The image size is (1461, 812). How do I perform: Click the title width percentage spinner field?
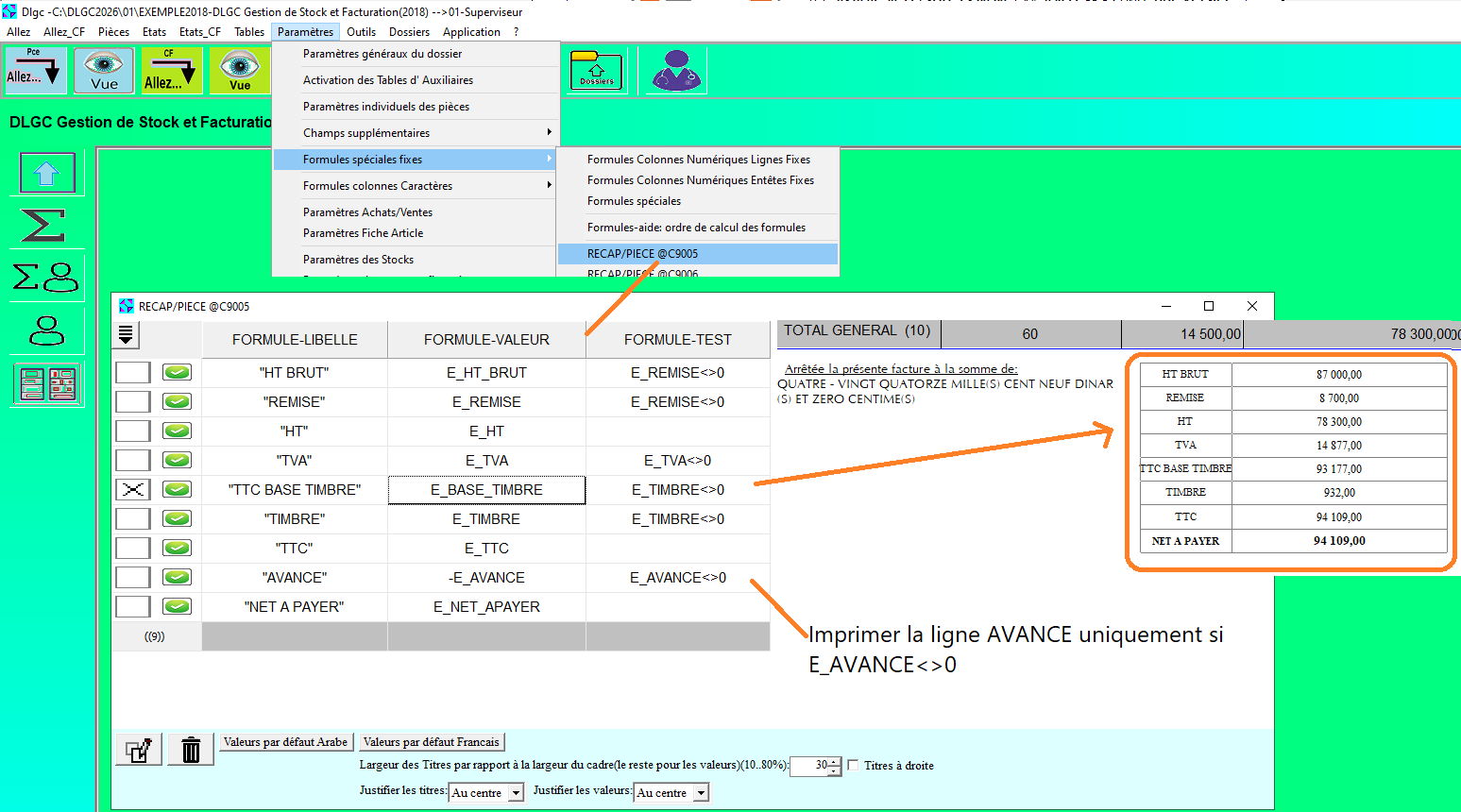809,766
